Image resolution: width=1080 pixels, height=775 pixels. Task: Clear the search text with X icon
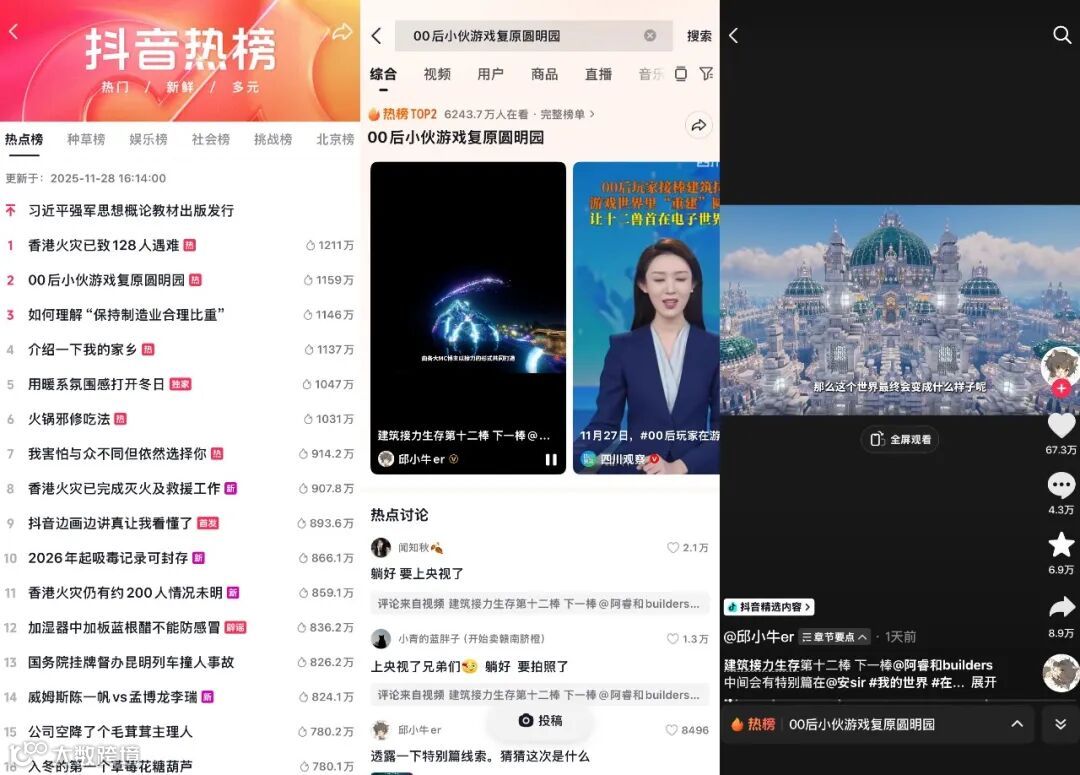coord(650,36)
